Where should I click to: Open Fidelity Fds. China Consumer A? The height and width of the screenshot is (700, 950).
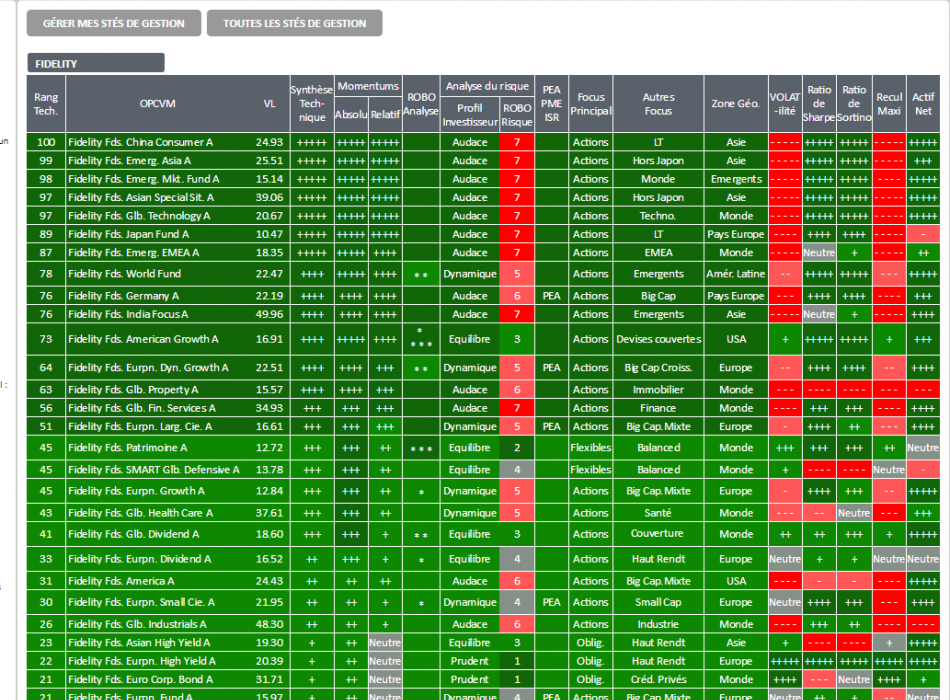(141, 142)
